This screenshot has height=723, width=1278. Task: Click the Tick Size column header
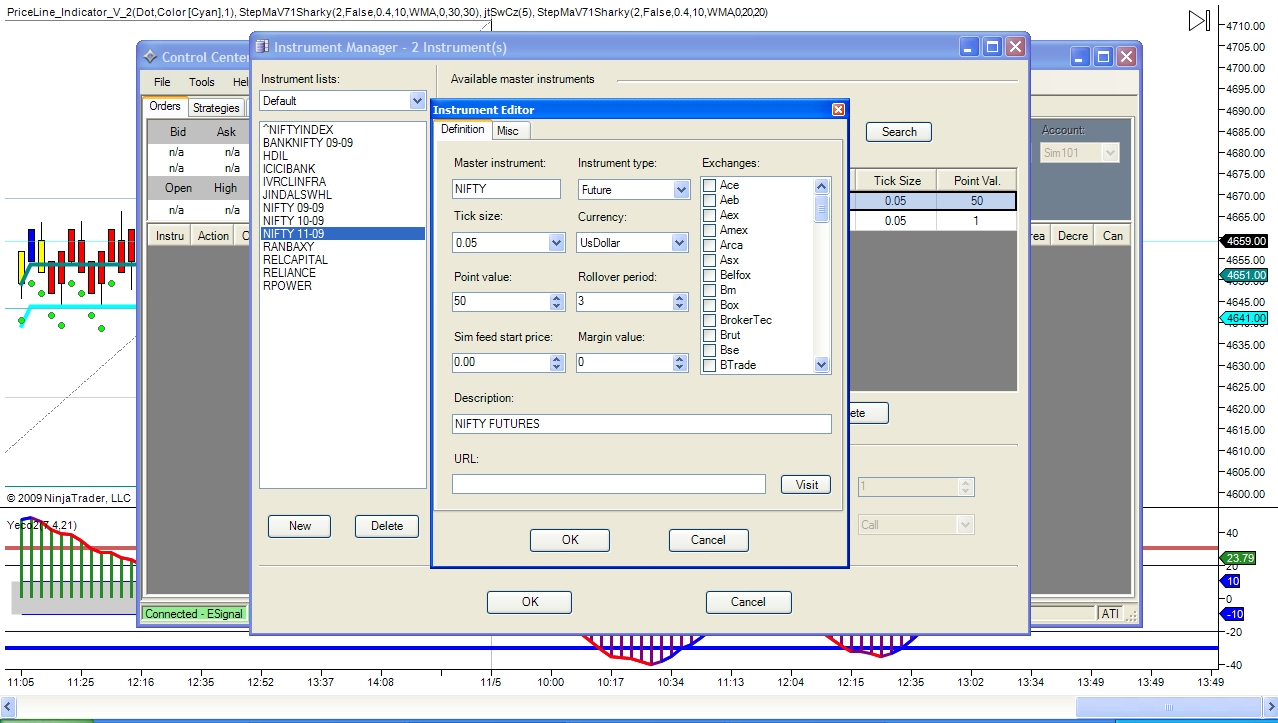coord(897,181)
